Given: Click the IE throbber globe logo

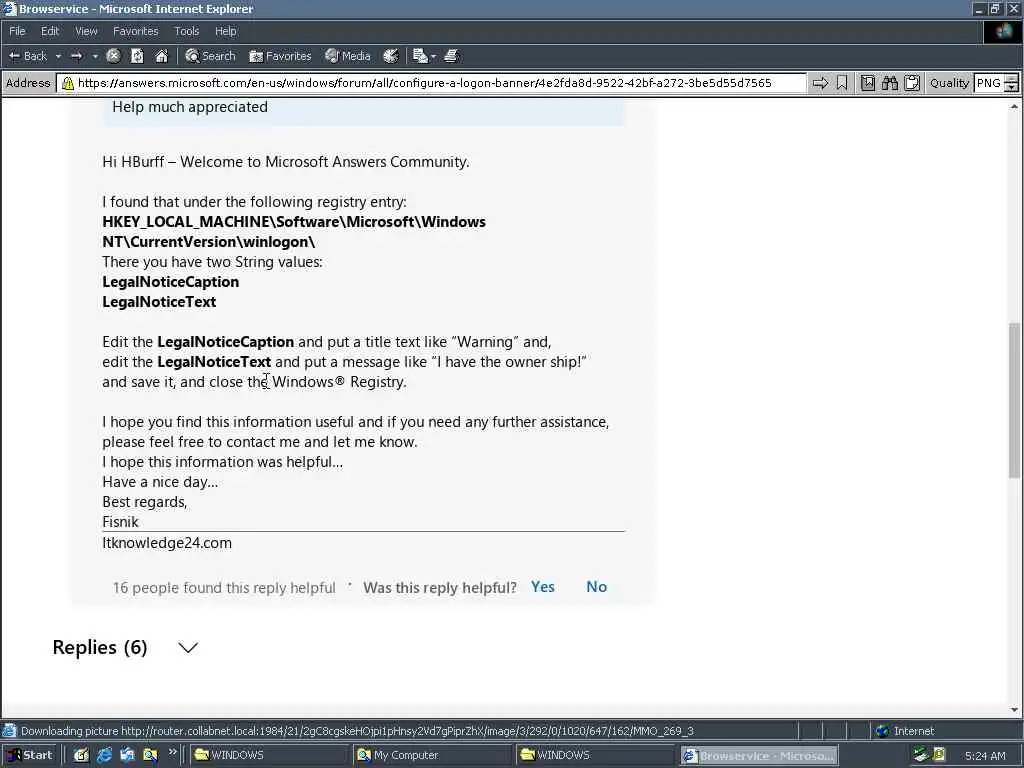Looking at the screenshot, I should pos(1002,31).
